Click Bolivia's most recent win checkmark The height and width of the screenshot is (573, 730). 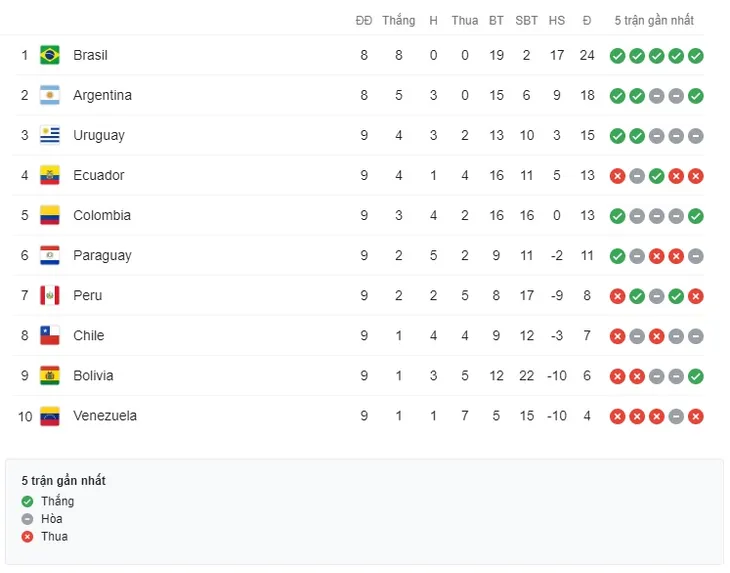click(696, 376)
